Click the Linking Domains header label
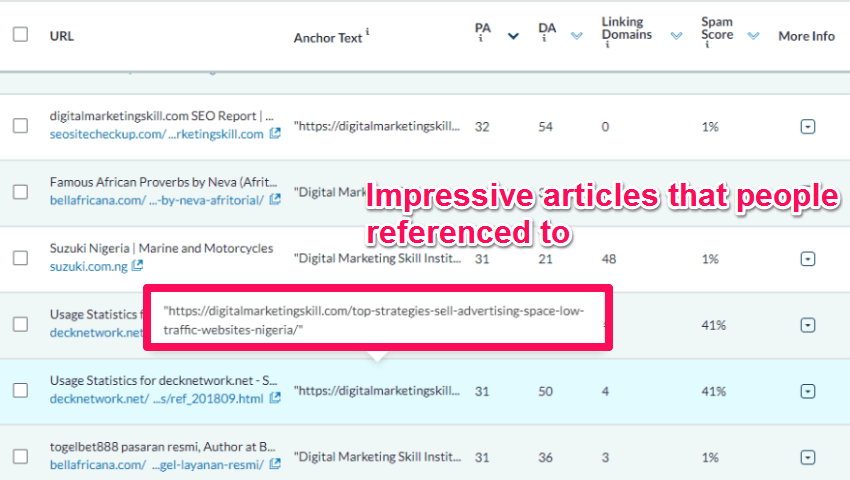 627,28
